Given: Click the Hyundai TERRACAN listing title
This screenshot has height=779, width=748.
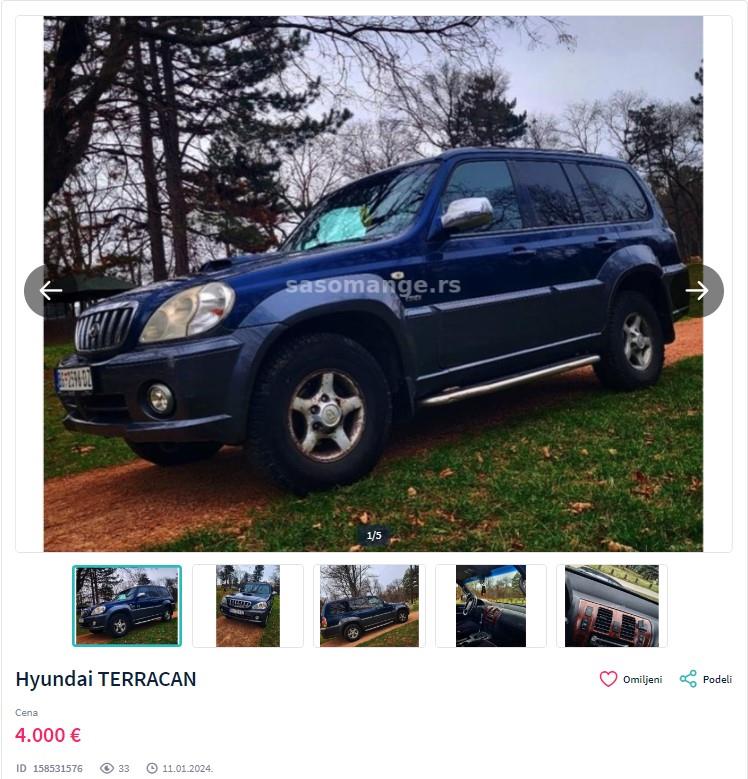Looking at the screenshot, I should click(106, 679).
